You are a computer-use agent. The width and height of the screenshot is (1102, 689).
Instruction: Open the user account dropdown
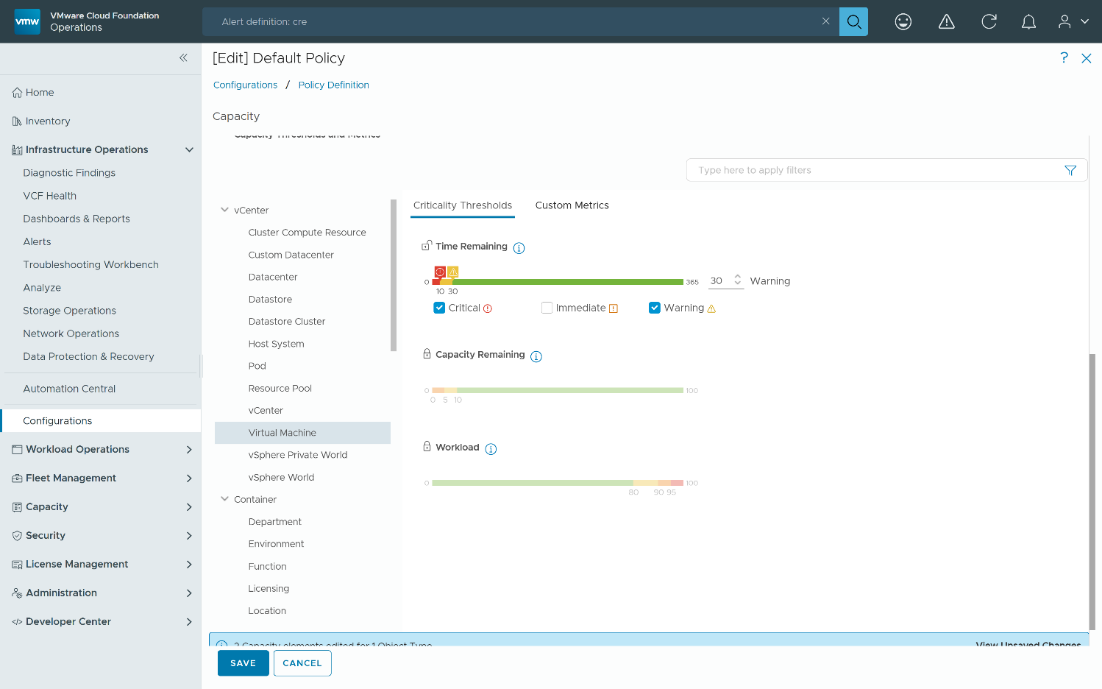(x=1073, y=22)
